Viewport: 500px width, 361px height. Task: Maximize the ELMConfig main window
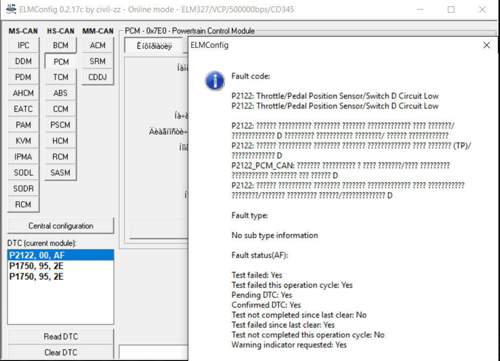point(451,9)
